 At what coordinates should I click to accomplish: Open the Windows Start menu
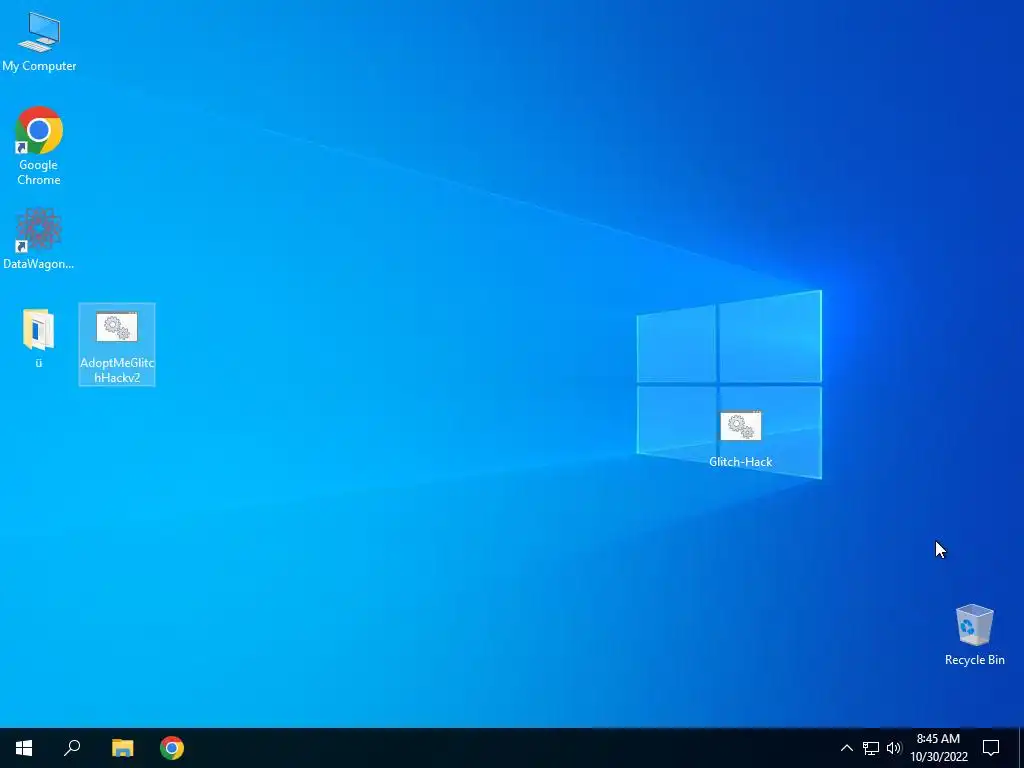pos(24,748)
